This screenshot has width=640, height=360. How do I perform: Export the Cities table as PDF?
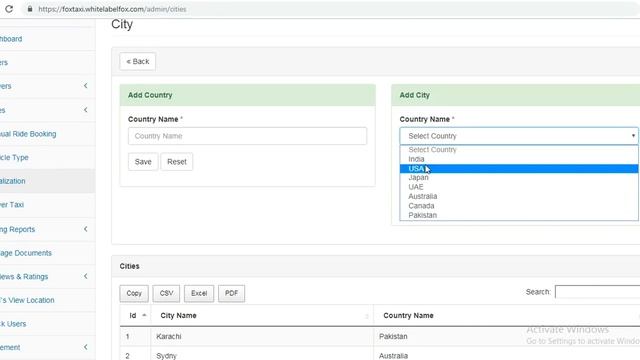coord(231,293)
